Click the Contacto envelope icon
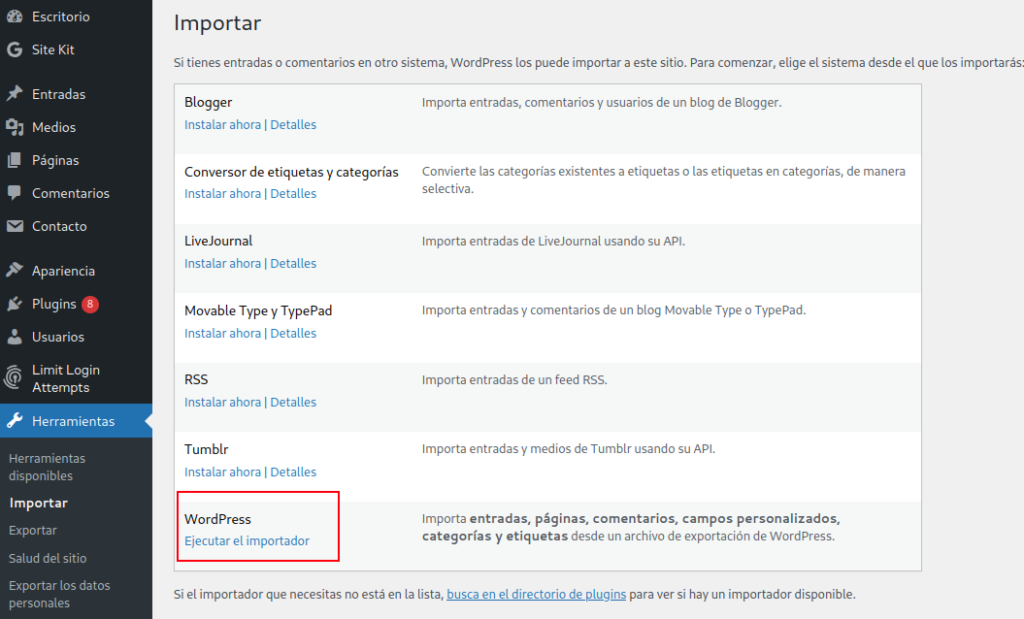Screen dimensions: 1024x619 tap(14, 226)
